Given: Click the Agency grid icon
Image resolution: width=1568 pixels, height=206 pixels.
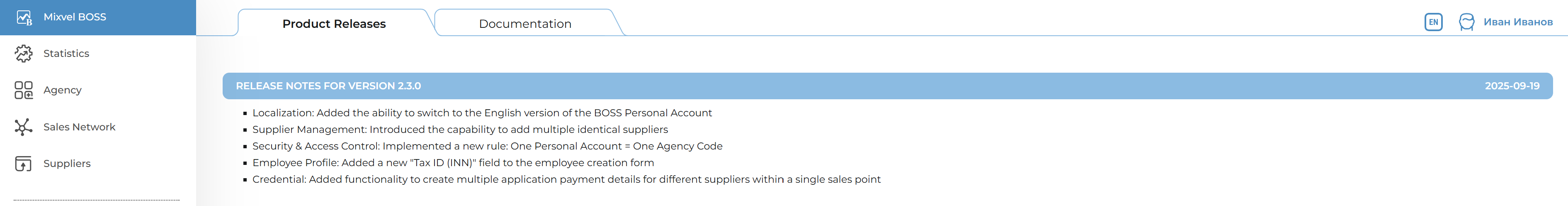Looking at the screenshot, I should pos(24,90).
